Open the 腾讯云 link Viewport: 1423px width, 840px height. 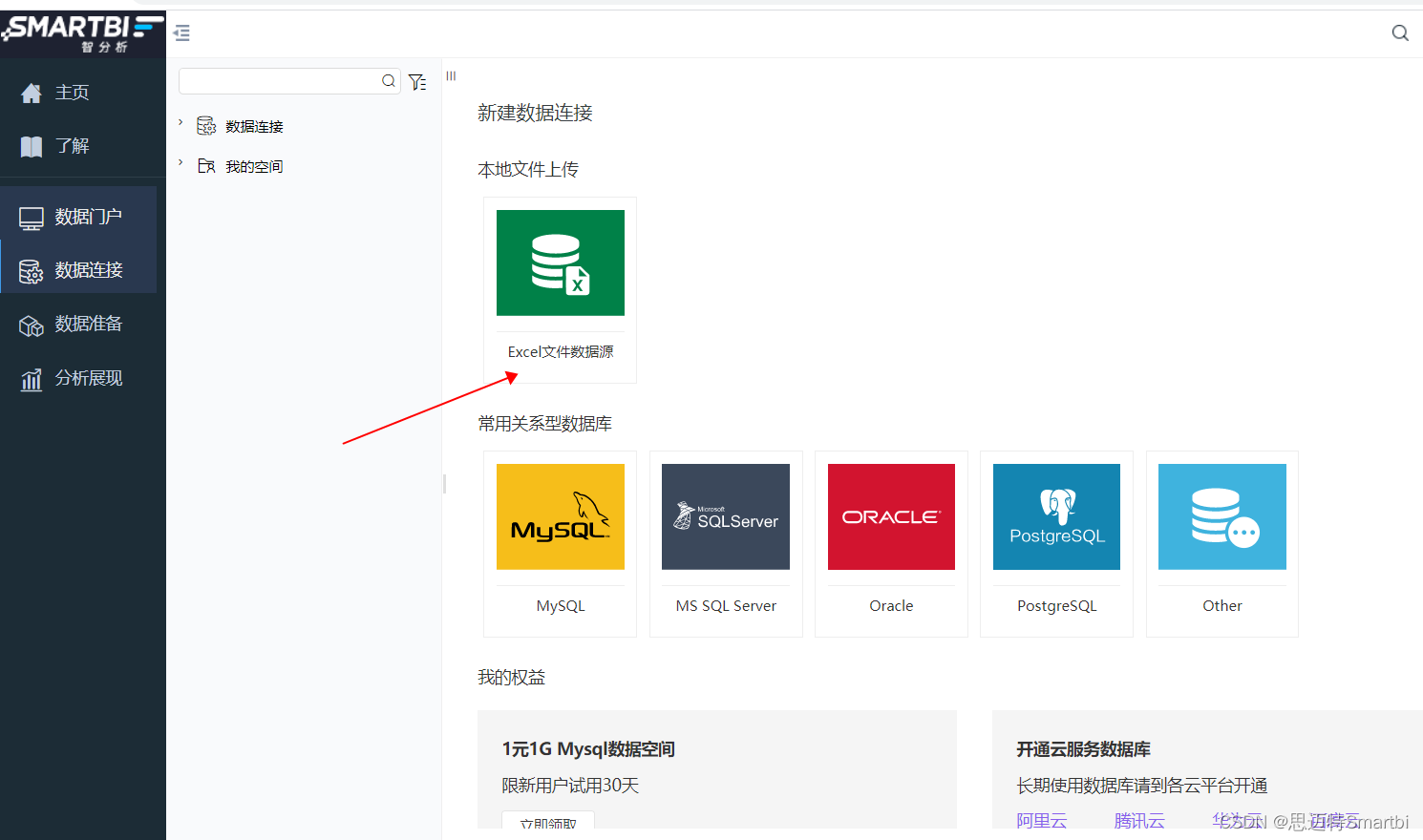pyautogui.click(x=1139, y=820)
